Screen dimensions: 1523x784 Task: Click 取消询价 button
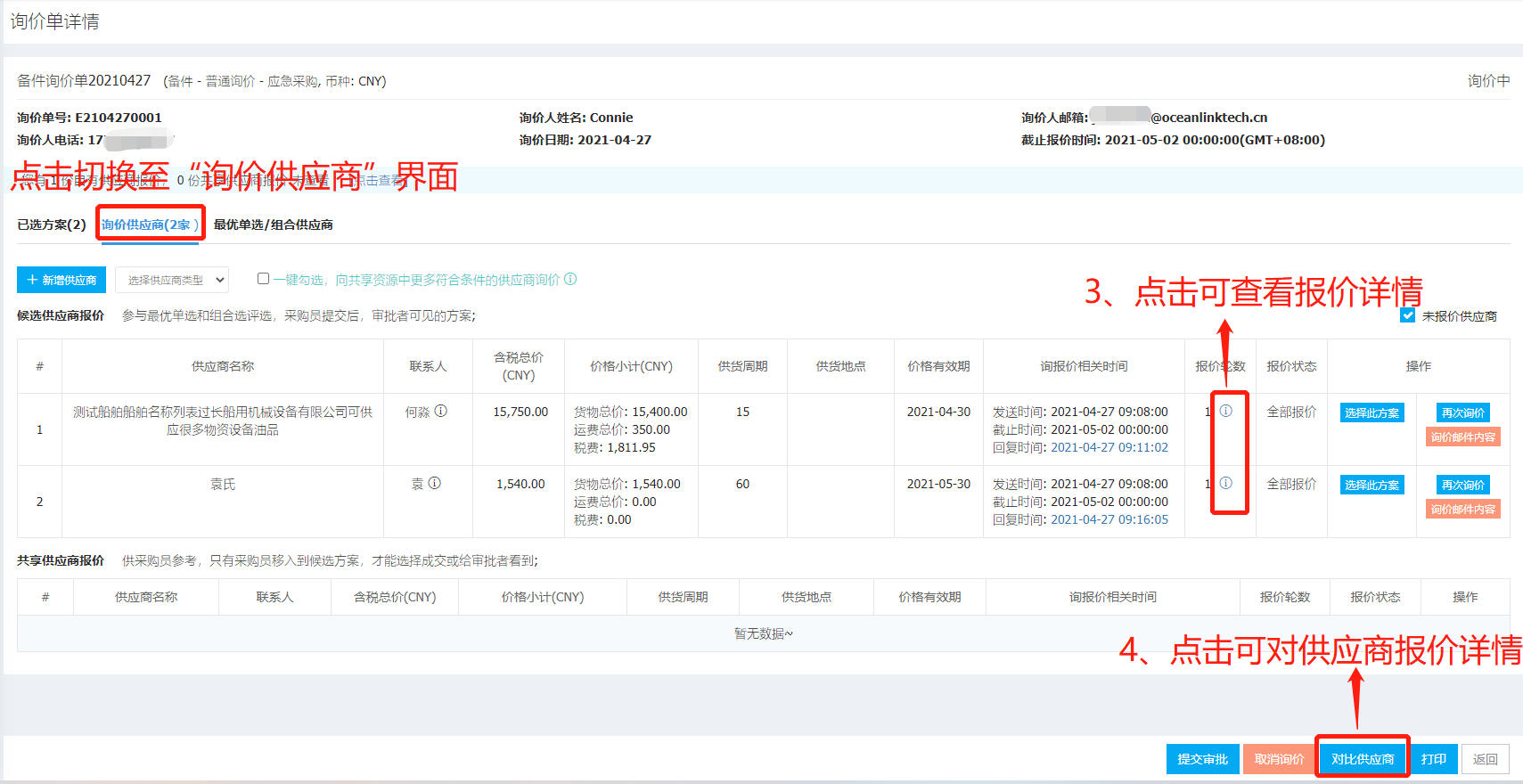click(x=1280, y=759)
